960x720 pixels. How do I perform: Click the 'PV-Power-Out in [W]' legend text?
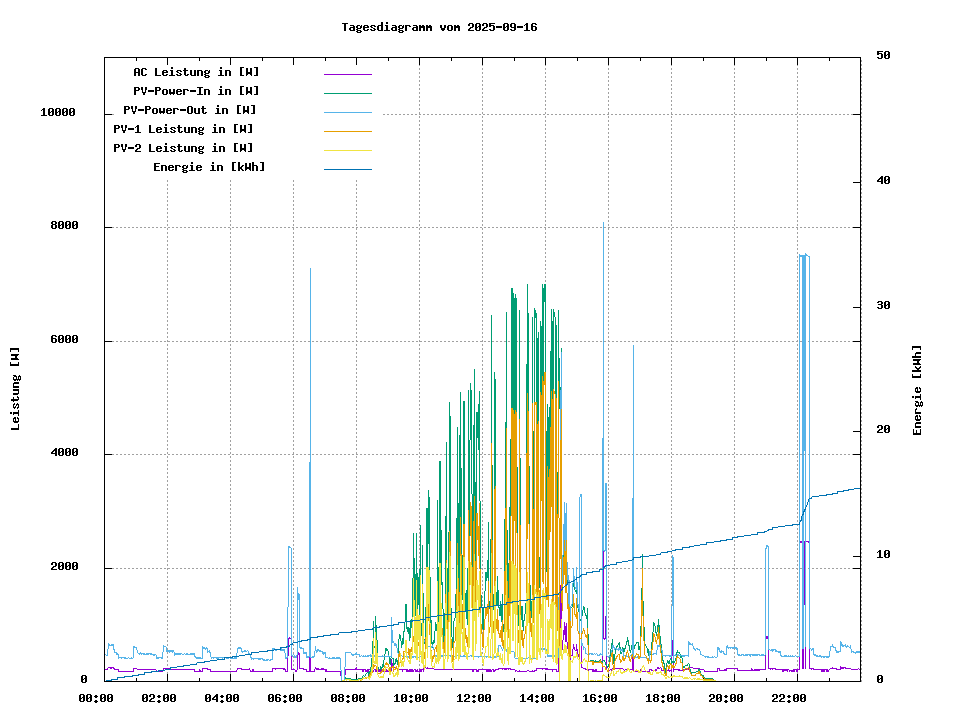click(189, 110)
